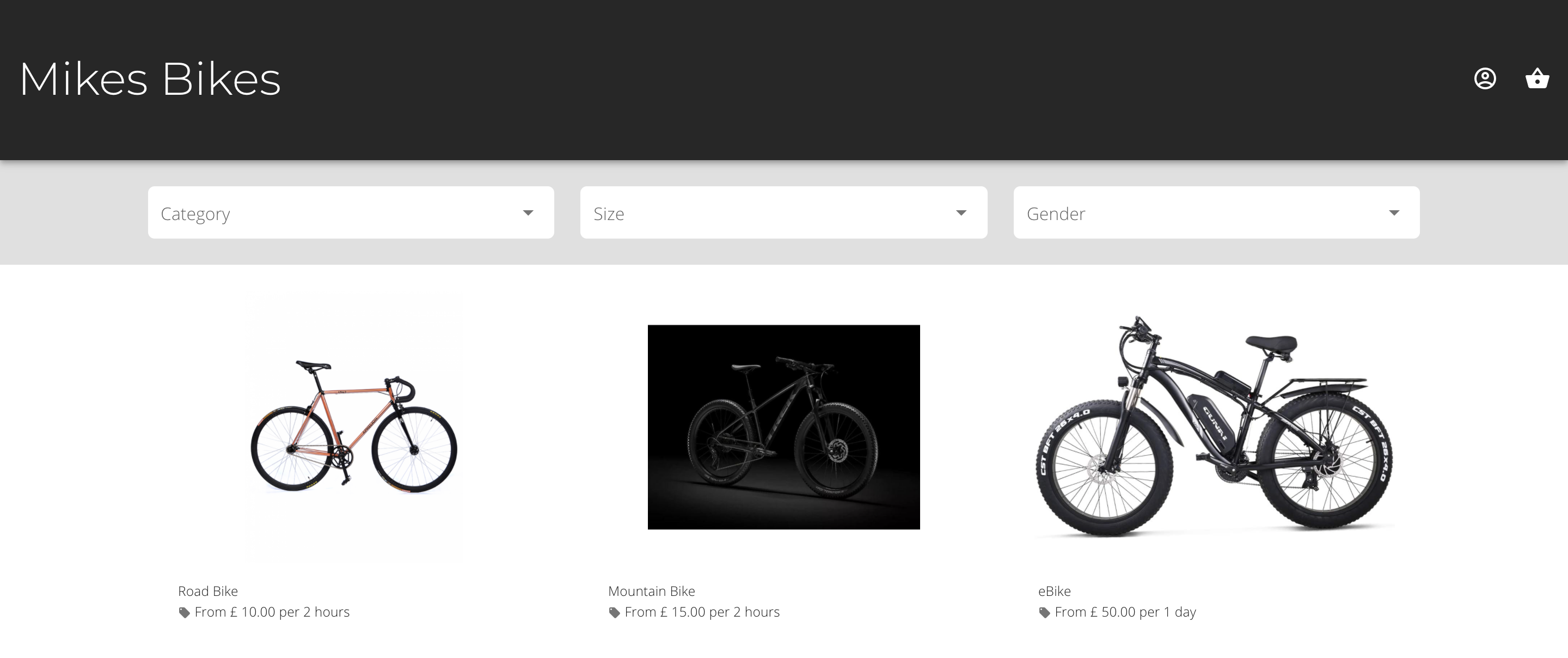Click the eBike price tag icon
The width and height of the screenshot is (1568, 658).
pyautogui.click(x=1045, y=612)
